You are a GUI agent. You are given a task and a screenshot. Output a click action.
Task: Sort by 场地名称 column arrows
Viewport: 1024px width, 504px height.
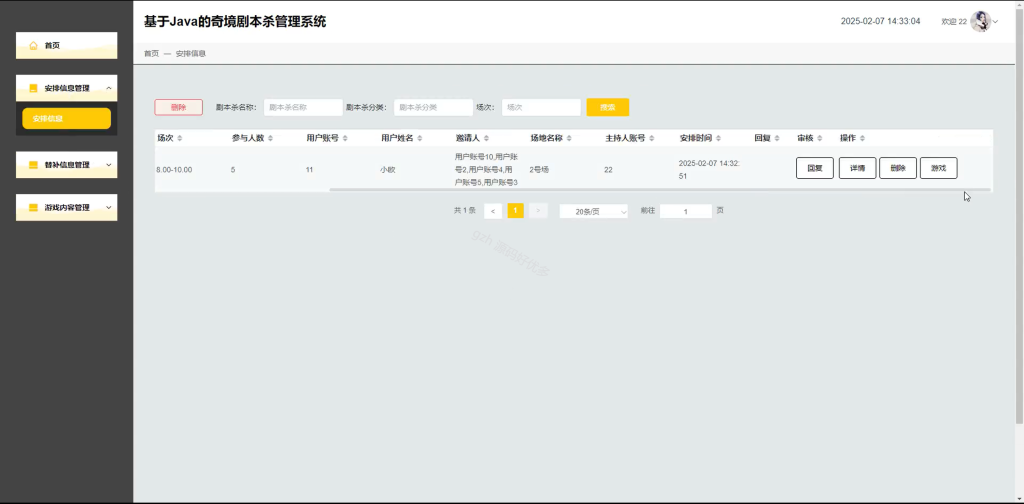pos(569,138)
